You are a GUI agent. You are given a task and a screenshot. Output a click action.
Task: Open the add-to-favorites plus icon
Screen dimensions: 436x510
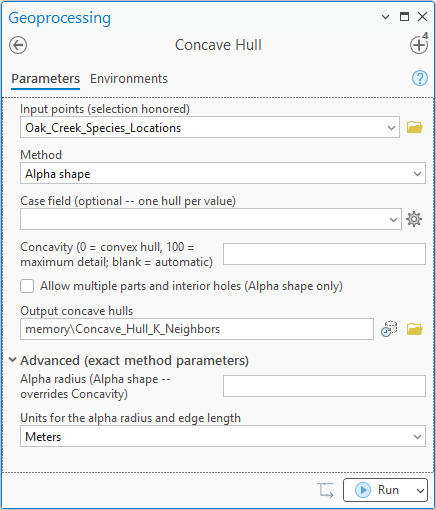point(419,45)
